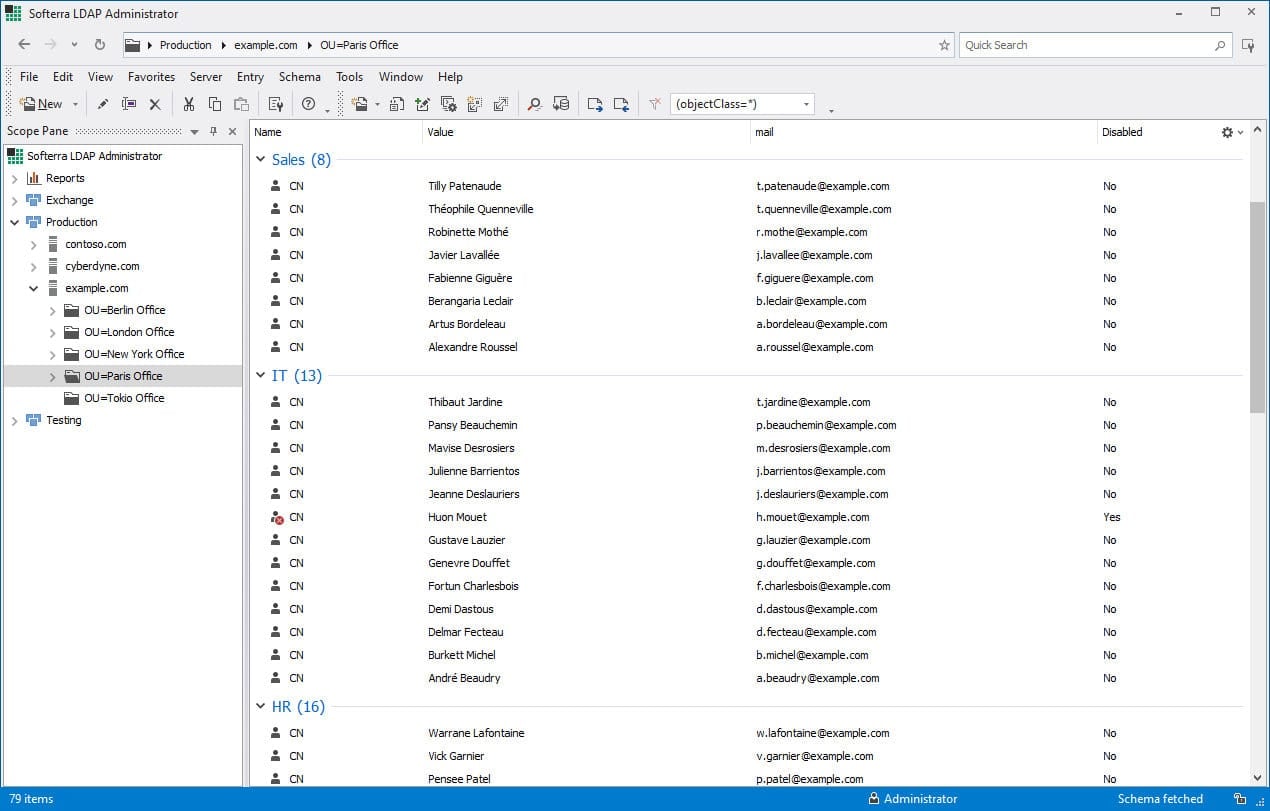Click the Delete X toolbar icon
The image size is (1270, 811).
[155, 104]
